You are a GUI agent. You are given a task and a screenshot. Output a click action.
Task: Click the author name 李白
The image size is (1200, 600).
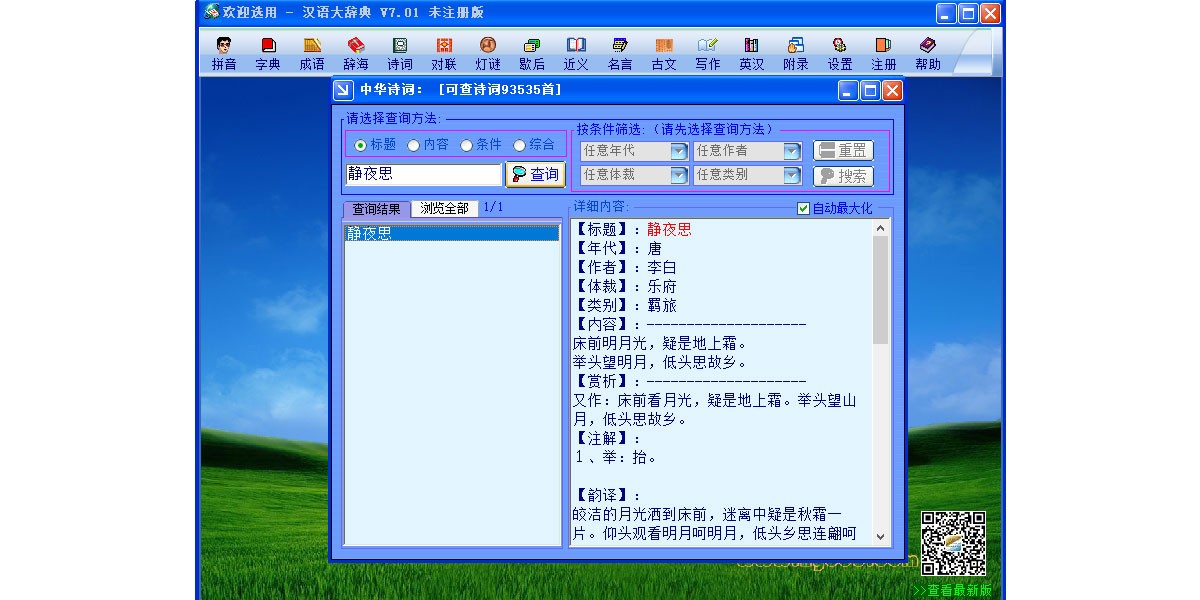point(662,268)
